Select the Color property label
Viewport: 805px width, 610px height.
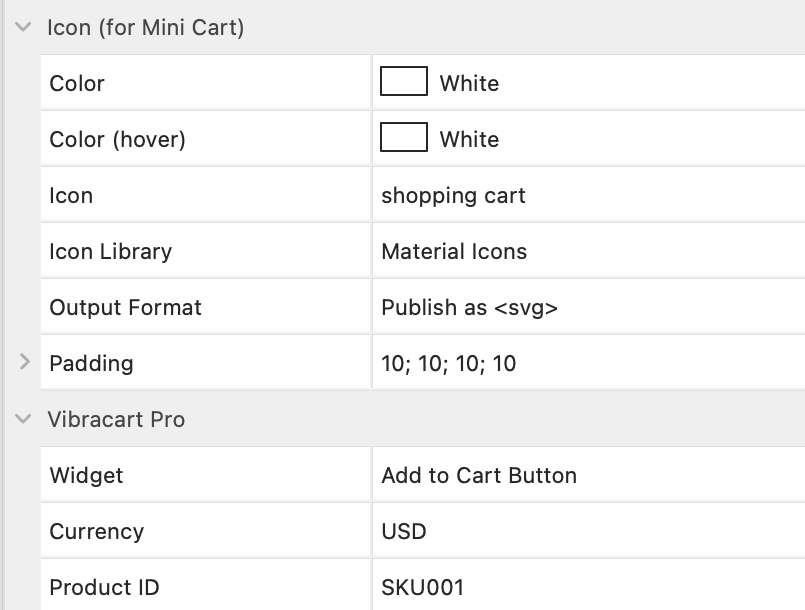[x=76, y=83]
